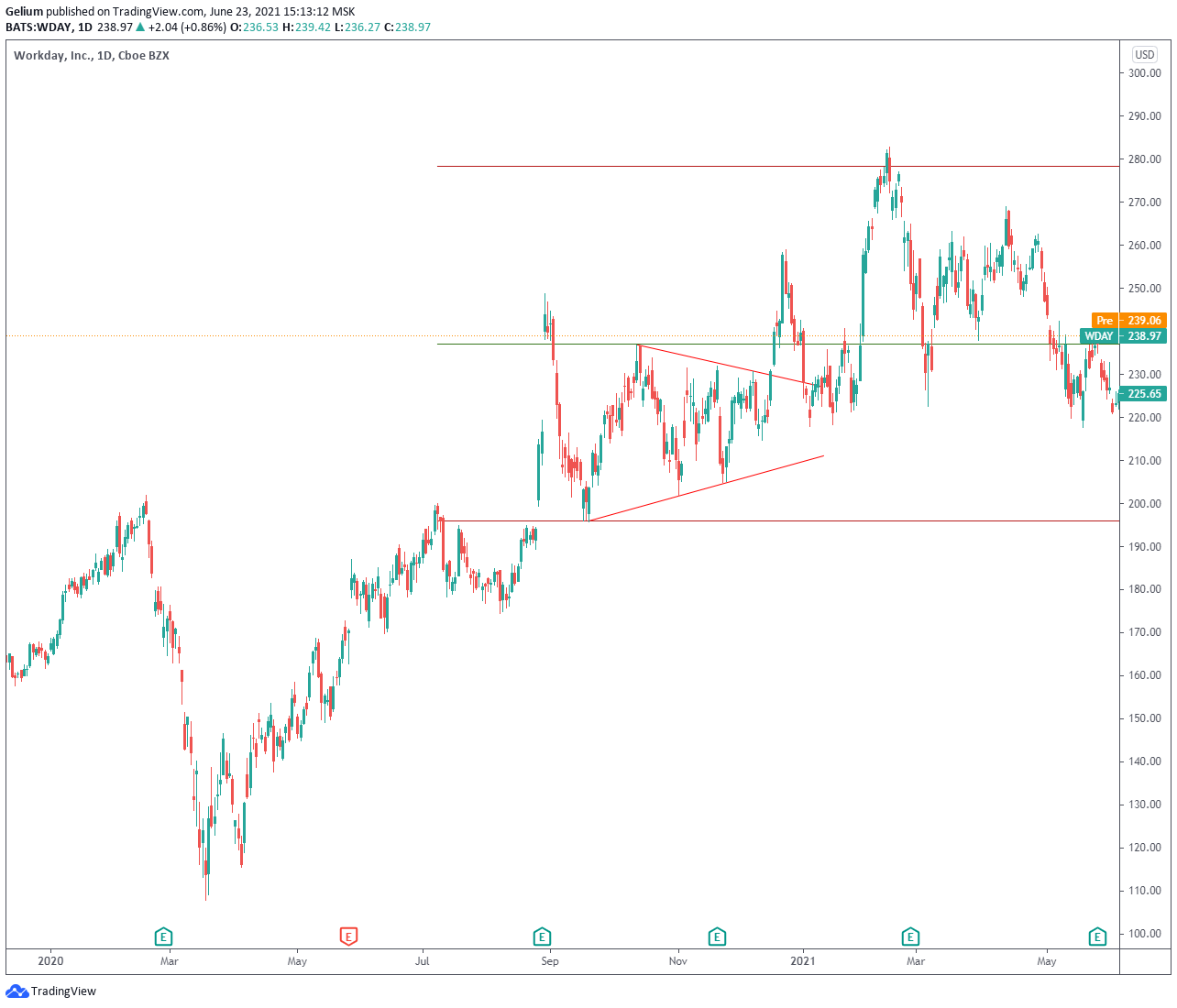
Task: Click the 150.00 price axis label
Action: pos(1145,718)
